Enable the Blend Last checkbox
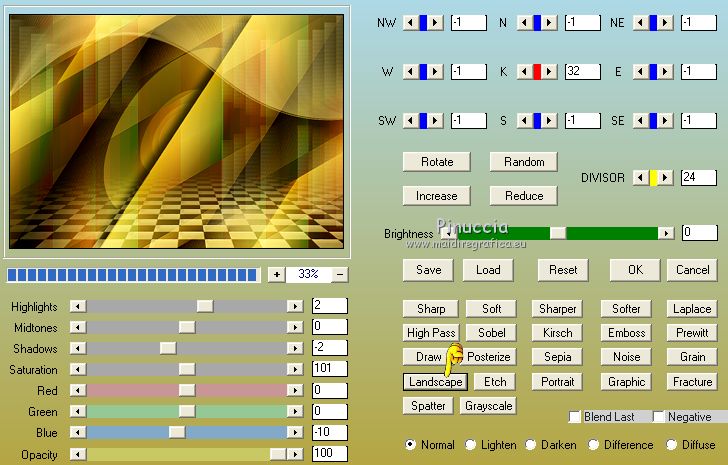Screen dimensions: 728x465 pos(575,416)
